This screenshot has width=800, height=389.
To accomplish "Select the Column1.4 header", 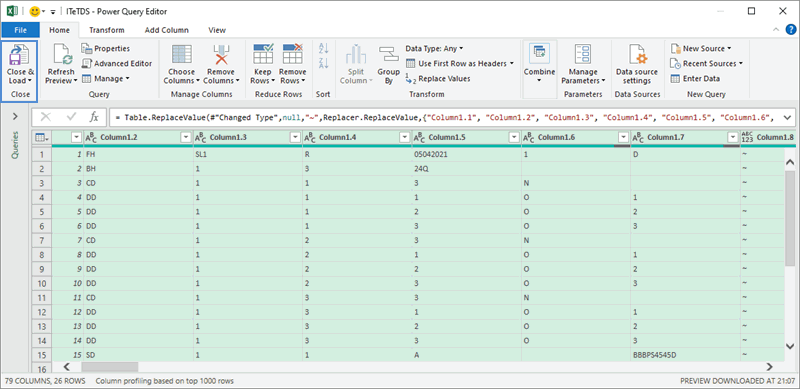I will [357, 137].
